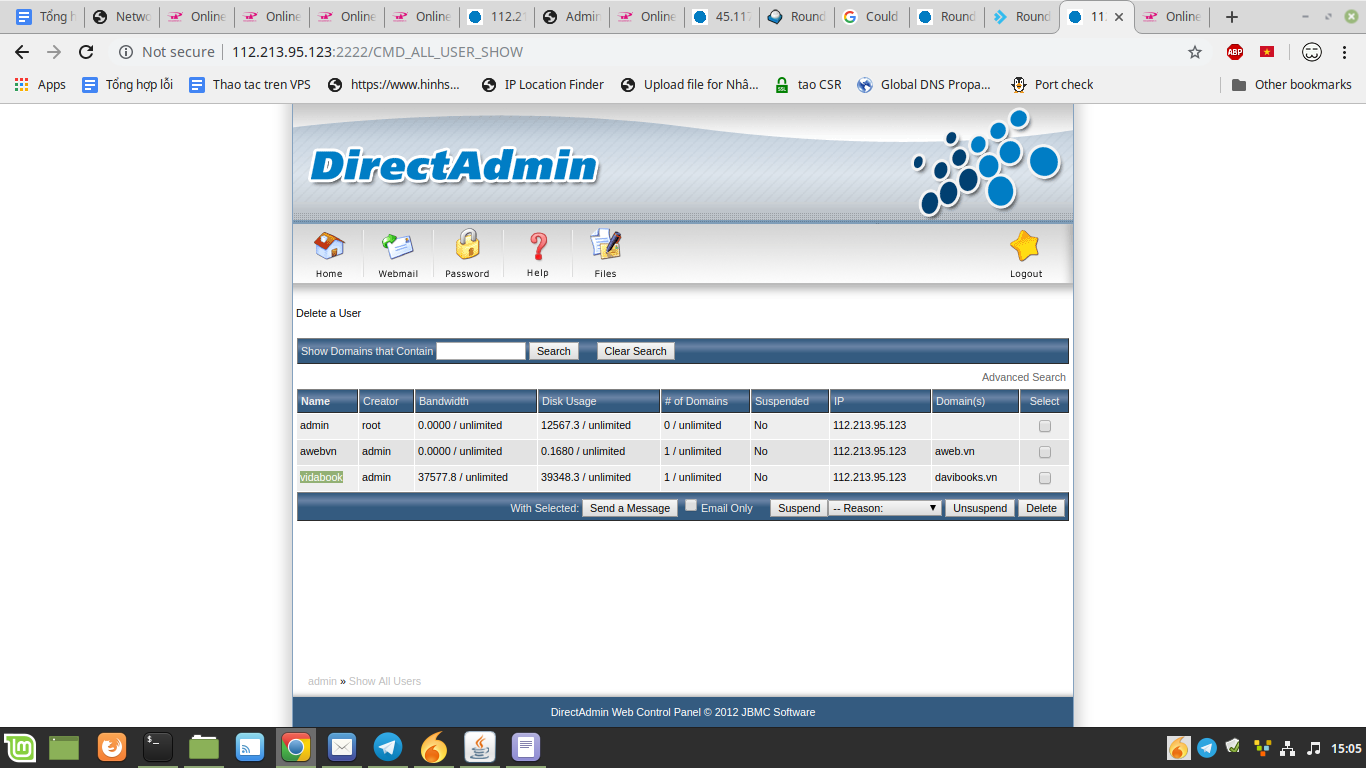This screenshot has height=768, width=1366.
Task: Click the browser address bar URL
Action: click(377, 52)
